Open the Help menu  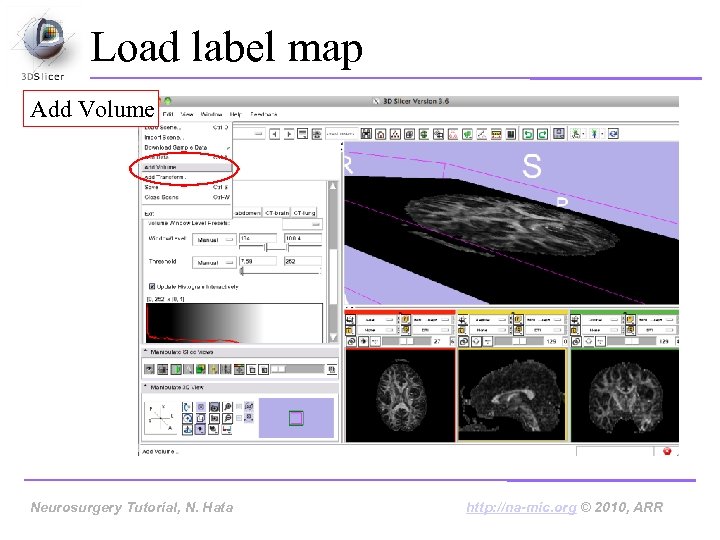click(x=236, y=114)
